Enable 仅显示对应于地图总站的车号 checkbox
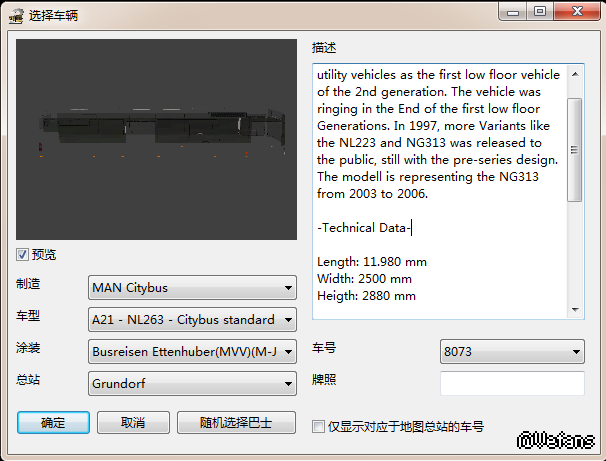Viewport: 606px width, 461px height. pos(318,427)
